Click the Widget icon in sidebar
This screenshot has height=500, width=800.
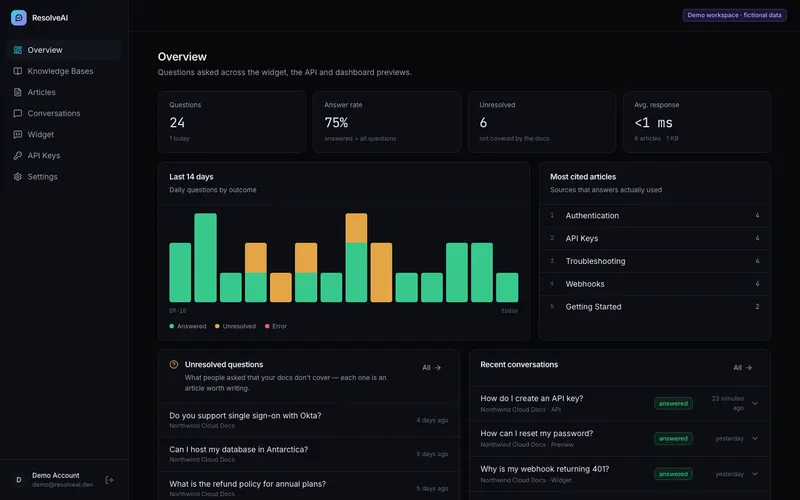click(18, 135)
